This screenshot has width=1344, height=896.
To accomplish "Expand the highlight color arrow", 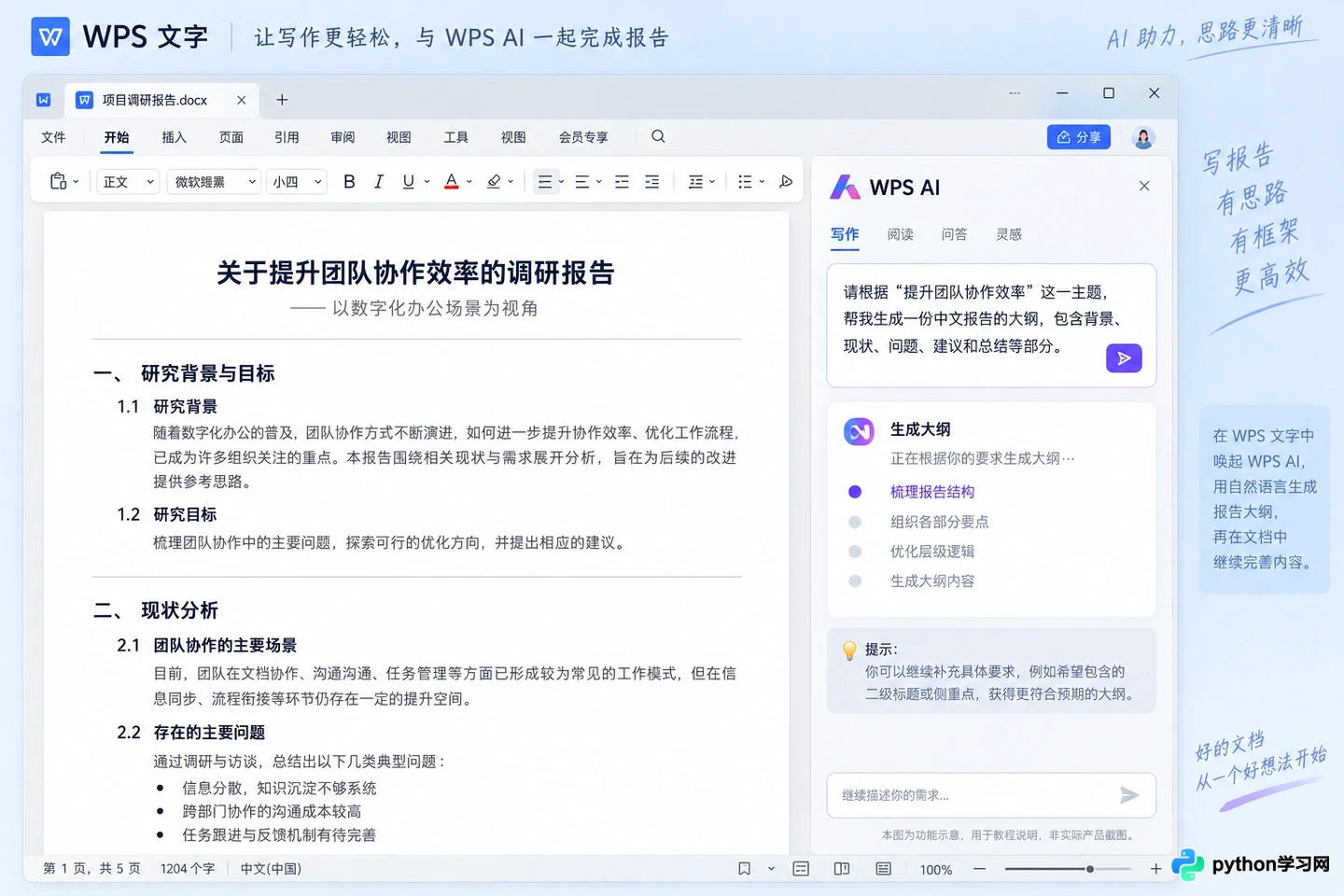I will point(511,182).
